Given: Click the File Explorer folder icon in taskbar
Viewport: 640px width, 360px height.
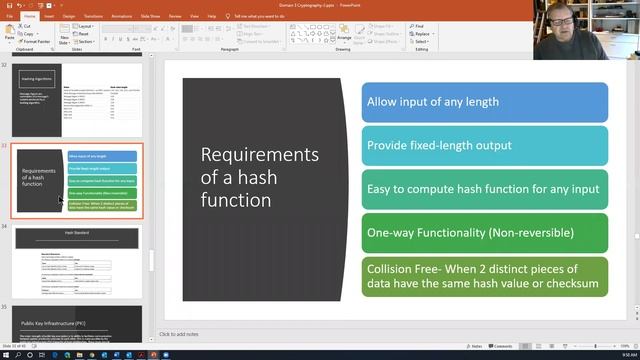Looking at the screenshot, I should 80,355.
